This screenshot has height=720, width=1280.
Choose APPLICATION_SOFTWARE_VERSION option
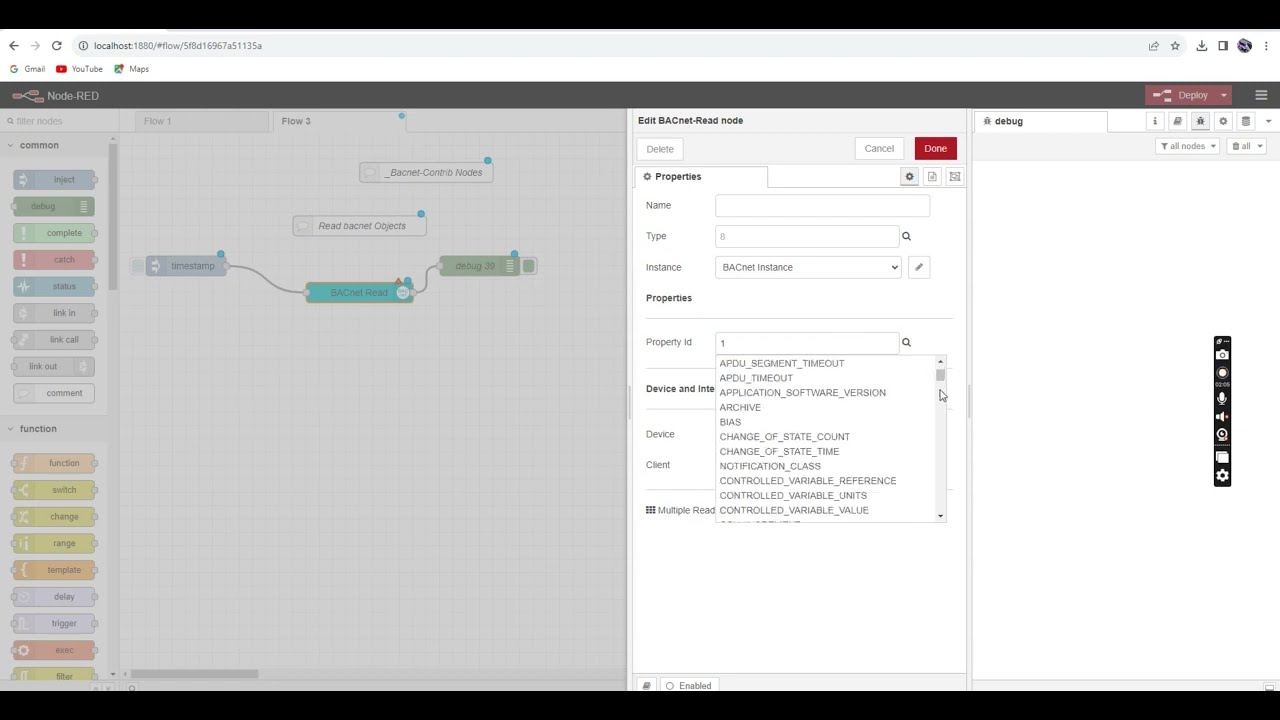pyautogui.click(x=803, y=393)
